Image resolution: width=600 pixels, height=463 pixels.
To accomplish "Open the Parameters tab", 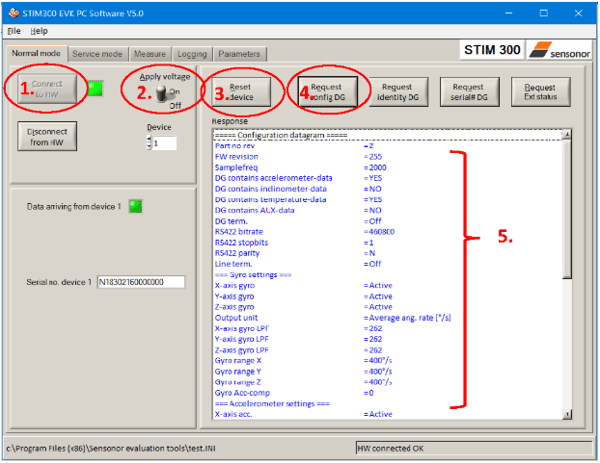I will (239, 54).
